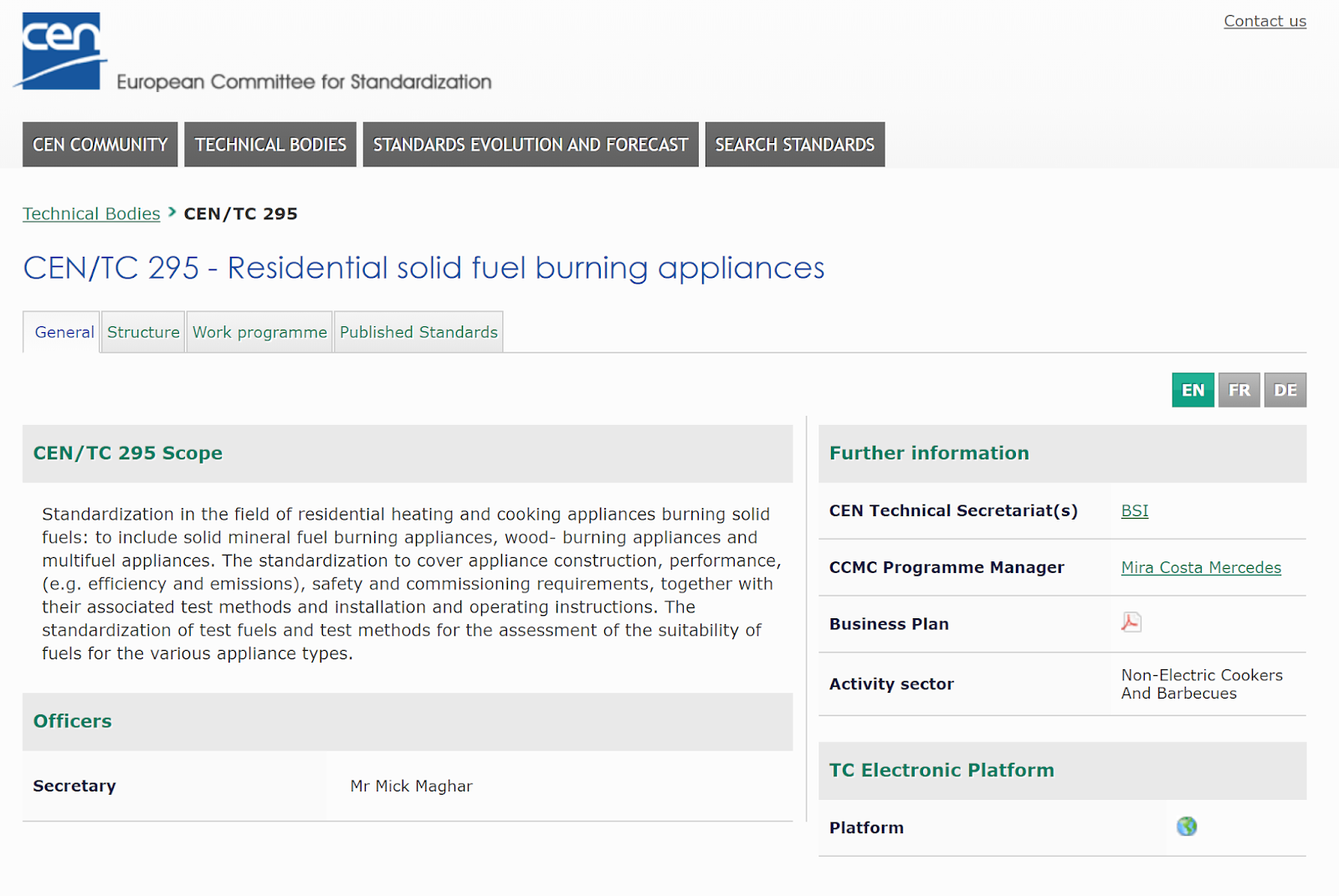Viewport: 1339px width, 896px height.
Task: Switch language to FR
Action: tap(1239, 390)
